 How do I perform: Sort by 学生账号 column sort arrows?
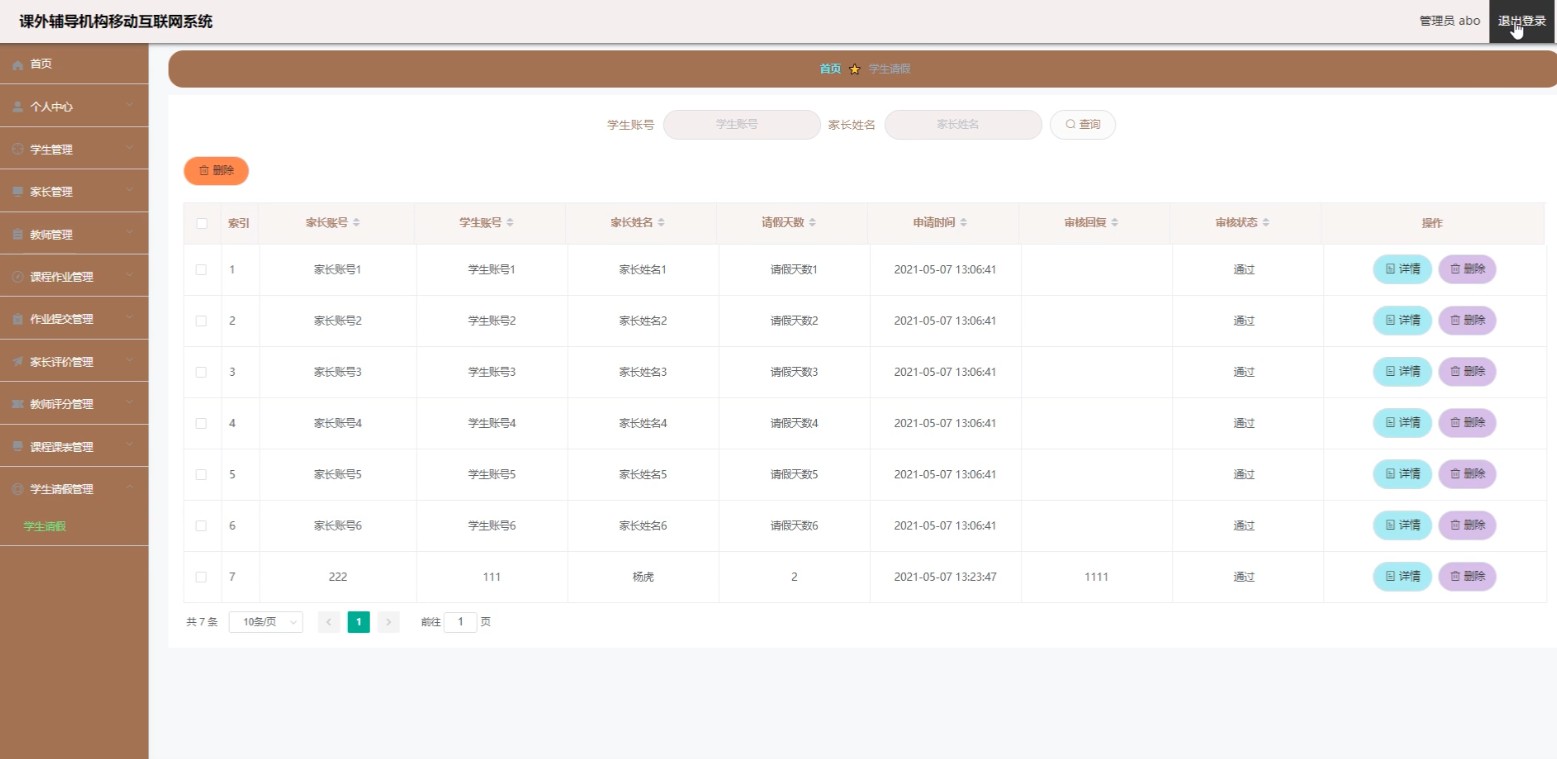[510, 223]
